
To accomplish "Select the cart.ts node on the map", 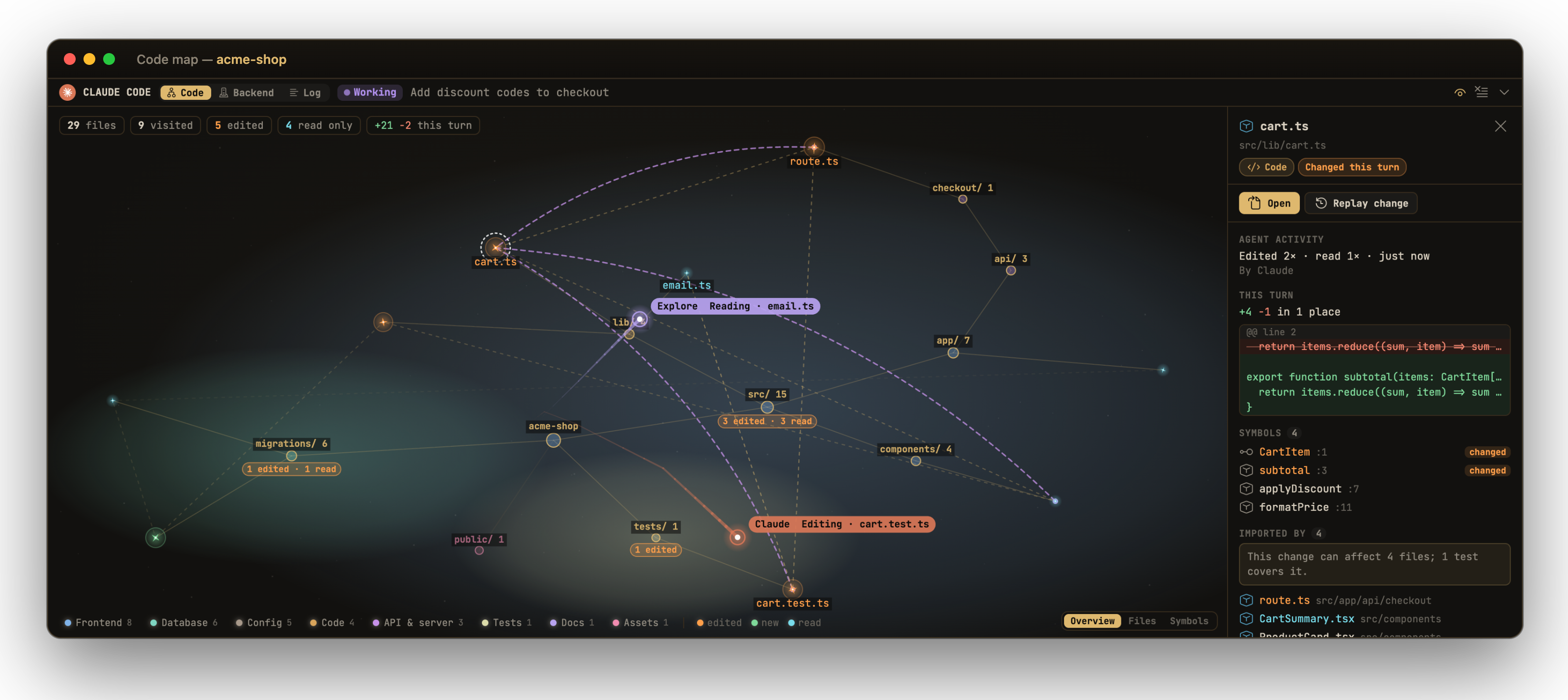I will pyautogui.click(x=496, y=247).
